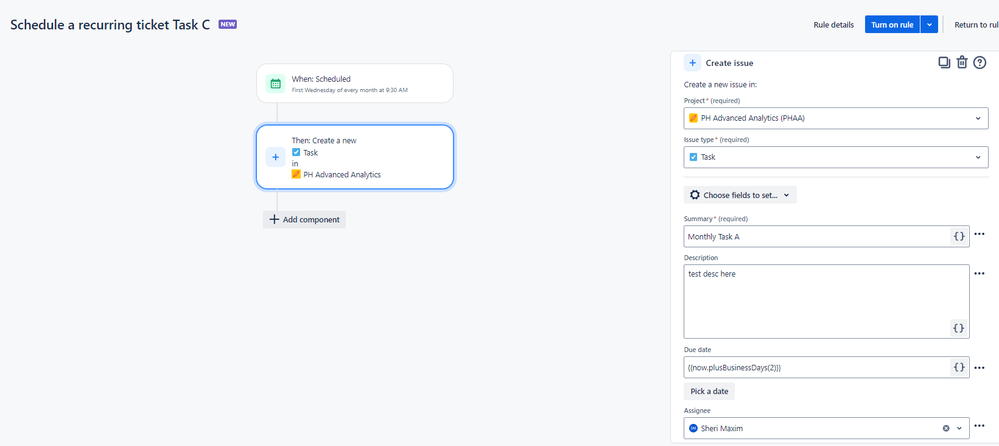Insert smart value in Summary field
The image size is (999, 446).
959,236
